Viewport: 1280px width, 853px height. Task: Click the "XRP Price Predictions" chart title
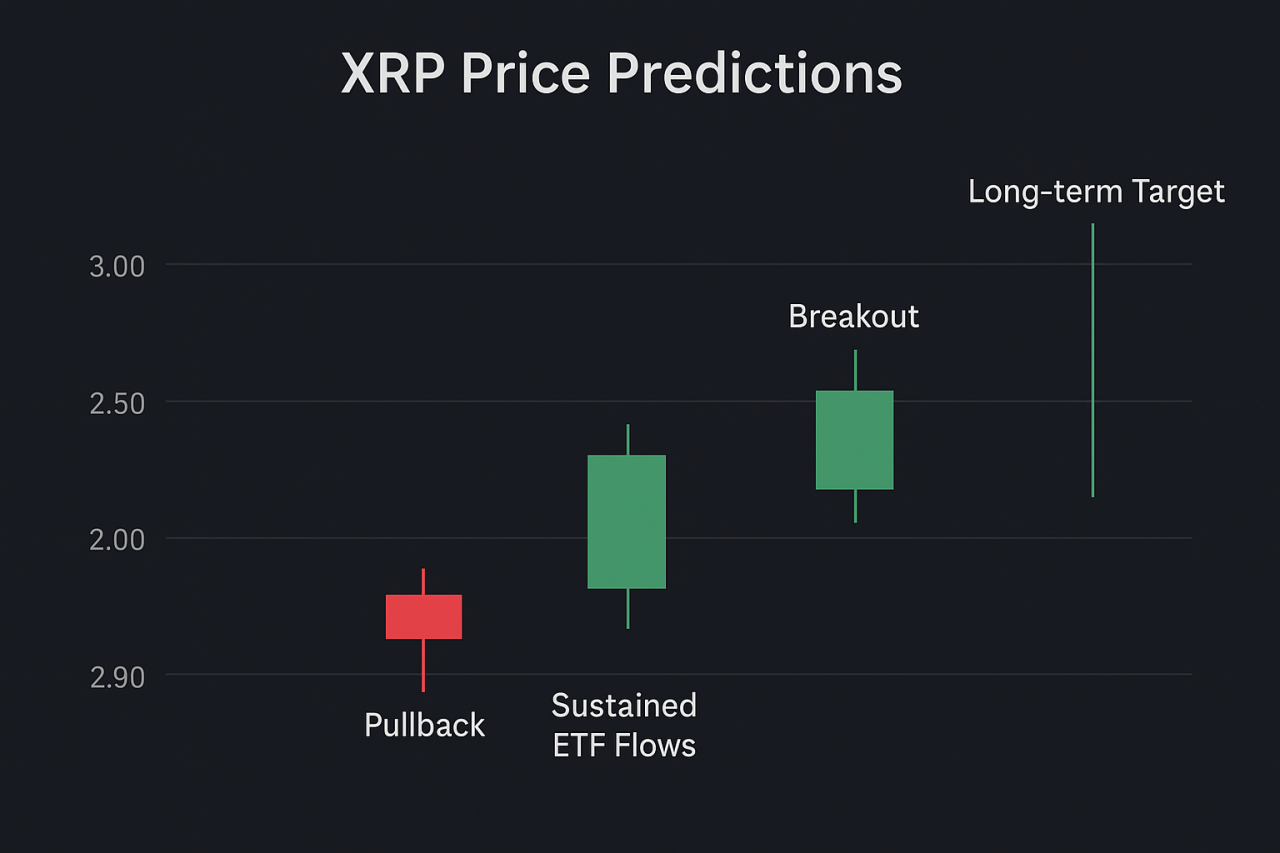[621, 74]
